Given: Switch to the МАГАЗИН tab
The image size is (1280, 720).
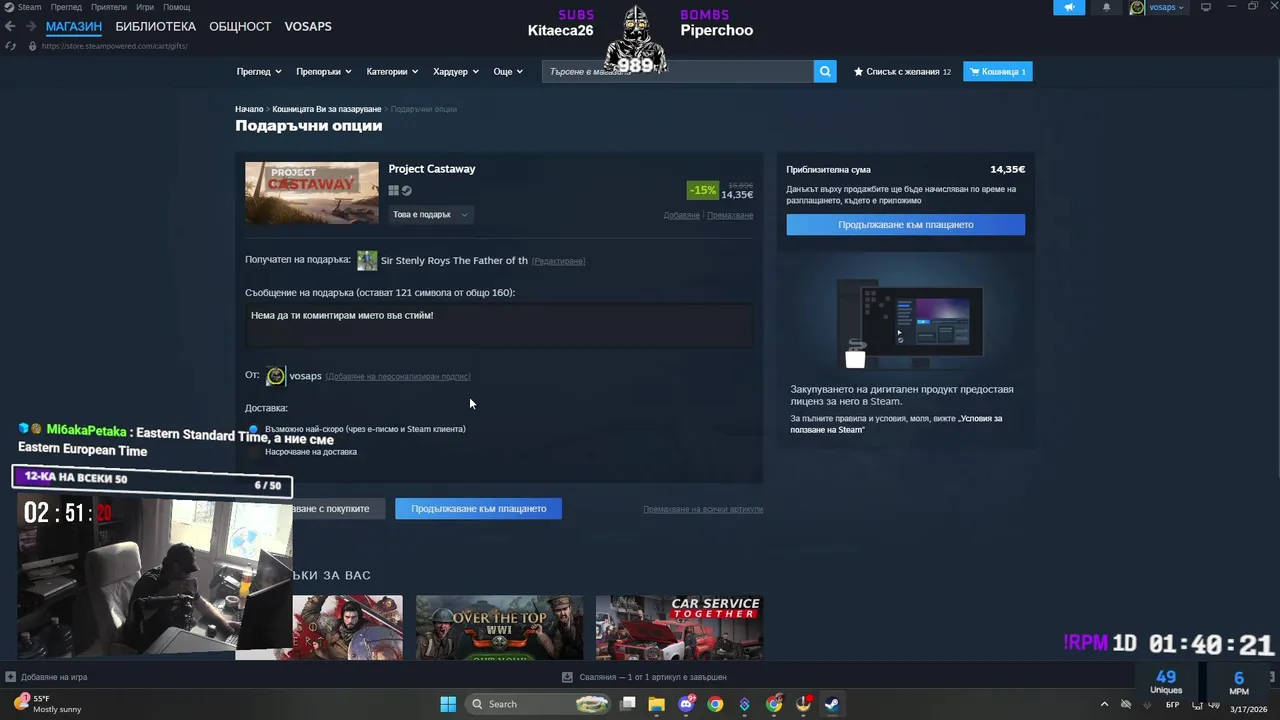Looking at the screenshot, I should pos(74,26).
